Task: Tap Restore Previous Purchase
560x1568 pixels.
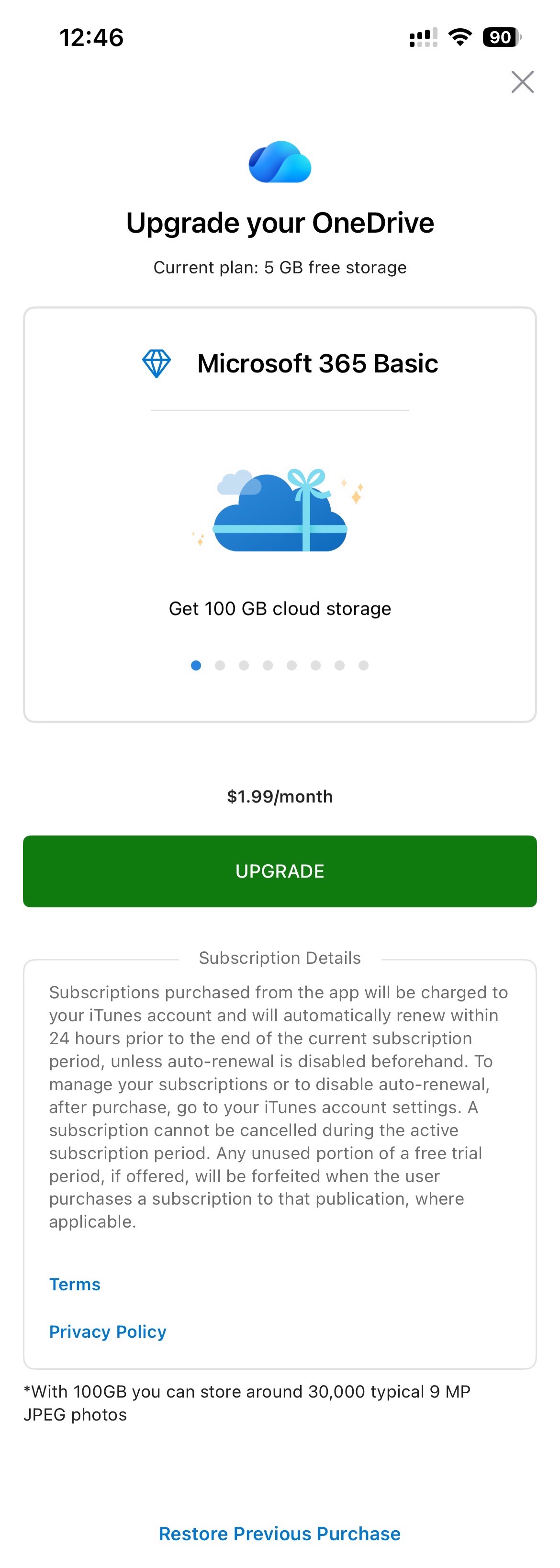Action: click(280, 1534)
